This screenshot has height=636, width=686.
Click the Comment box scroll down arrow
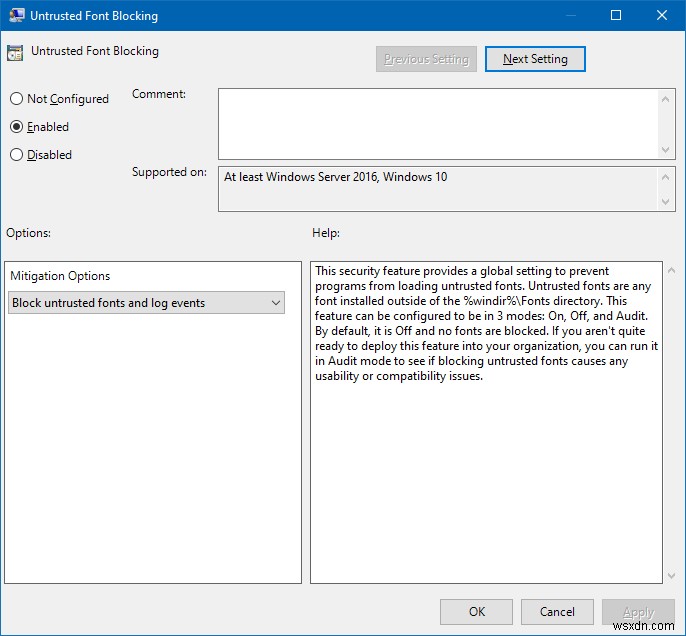click(665, 150)
